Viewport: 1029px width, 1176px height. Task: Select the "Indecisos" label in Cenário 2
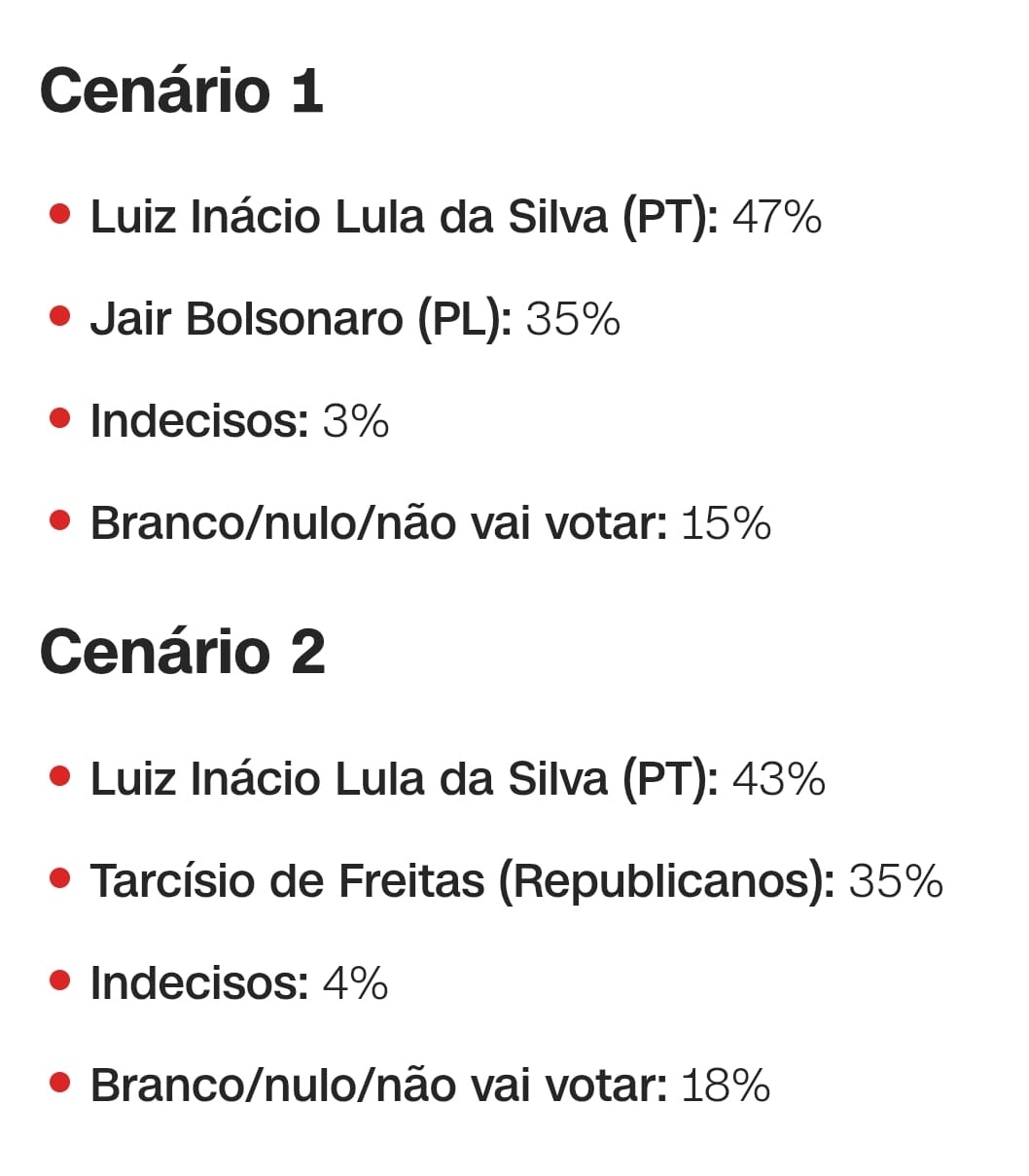pyautogui.click(x=199, y=983)
